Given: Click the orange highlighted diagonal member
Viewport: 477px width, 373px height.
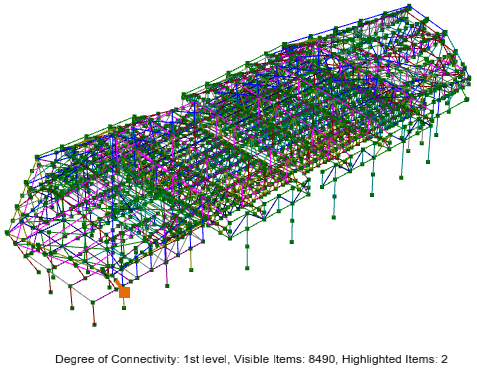Looking at the screenshot, I should [x=118, y=283].
